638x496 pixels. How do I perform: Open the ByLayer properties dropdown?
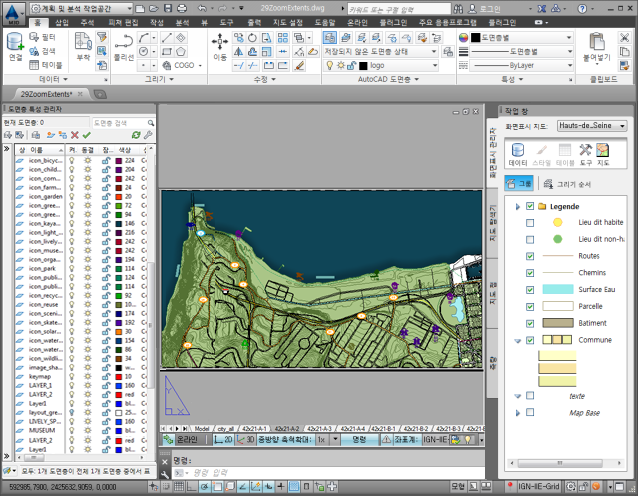tap(569, 64)
